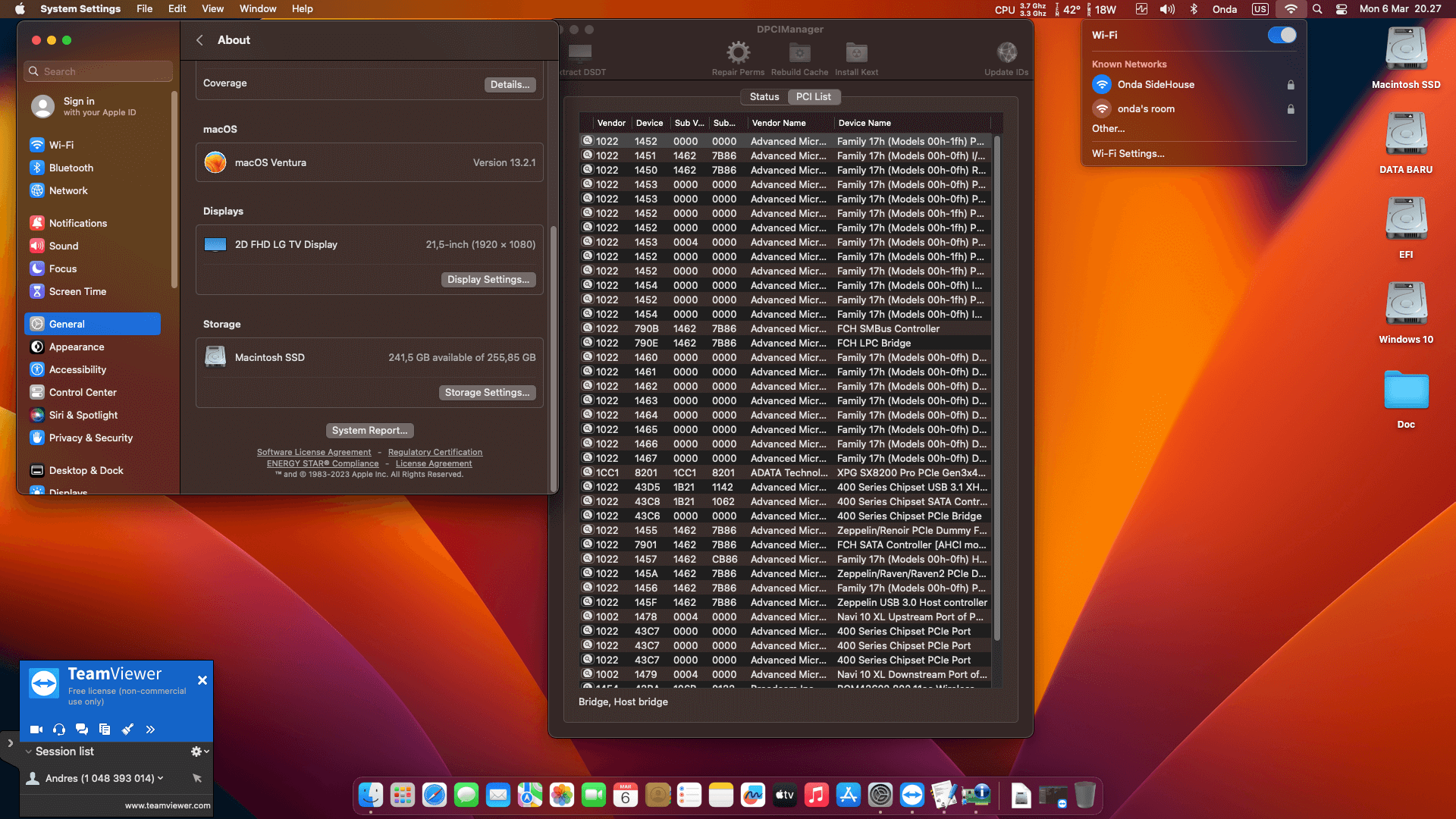This screenshot has height=819, width=1456.
Task: Click Storage Settings button
Action: (x=487, y=392)
